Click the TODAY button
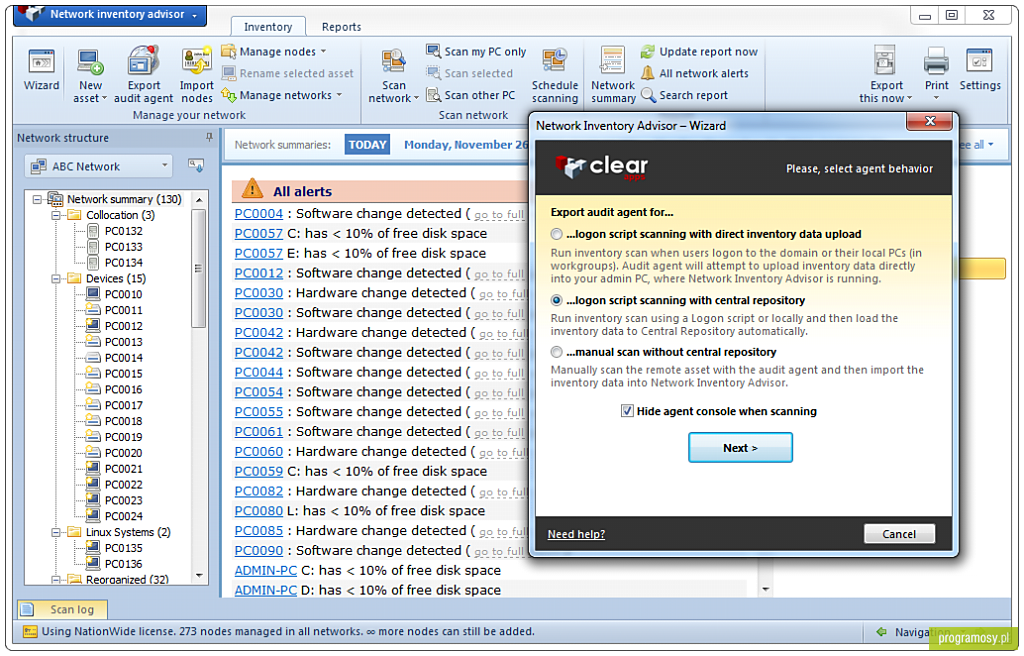1024x656 pixels. [367, 144]
